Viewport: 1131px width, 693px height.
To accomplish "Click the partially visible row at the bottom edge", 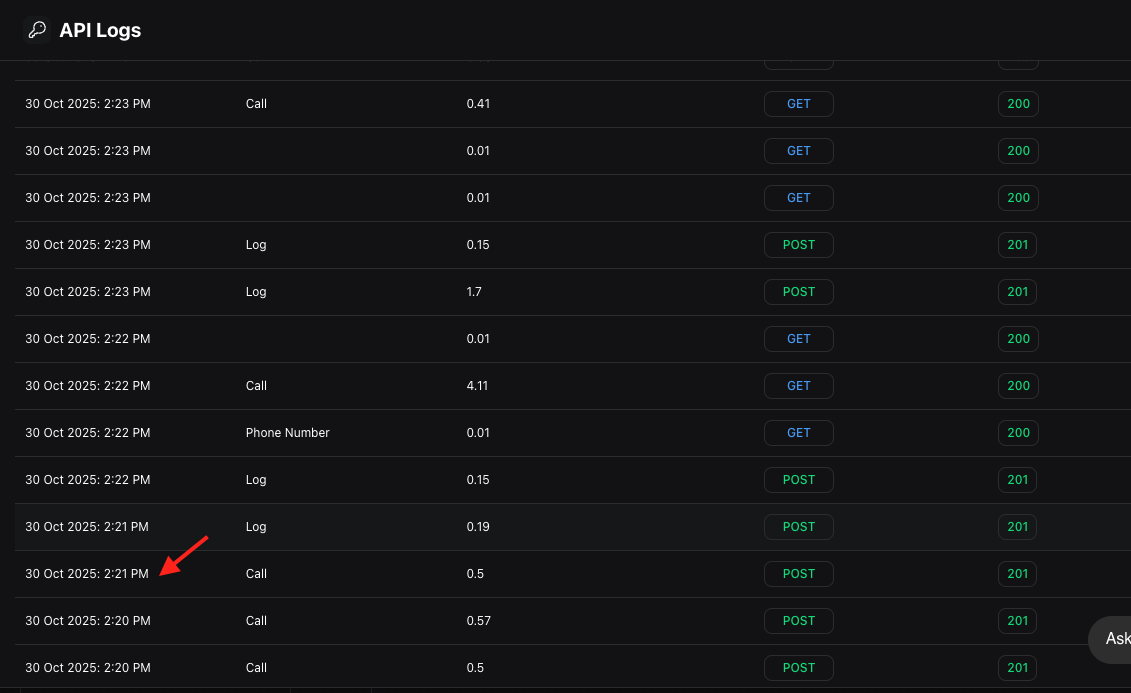I will [400, 690].
